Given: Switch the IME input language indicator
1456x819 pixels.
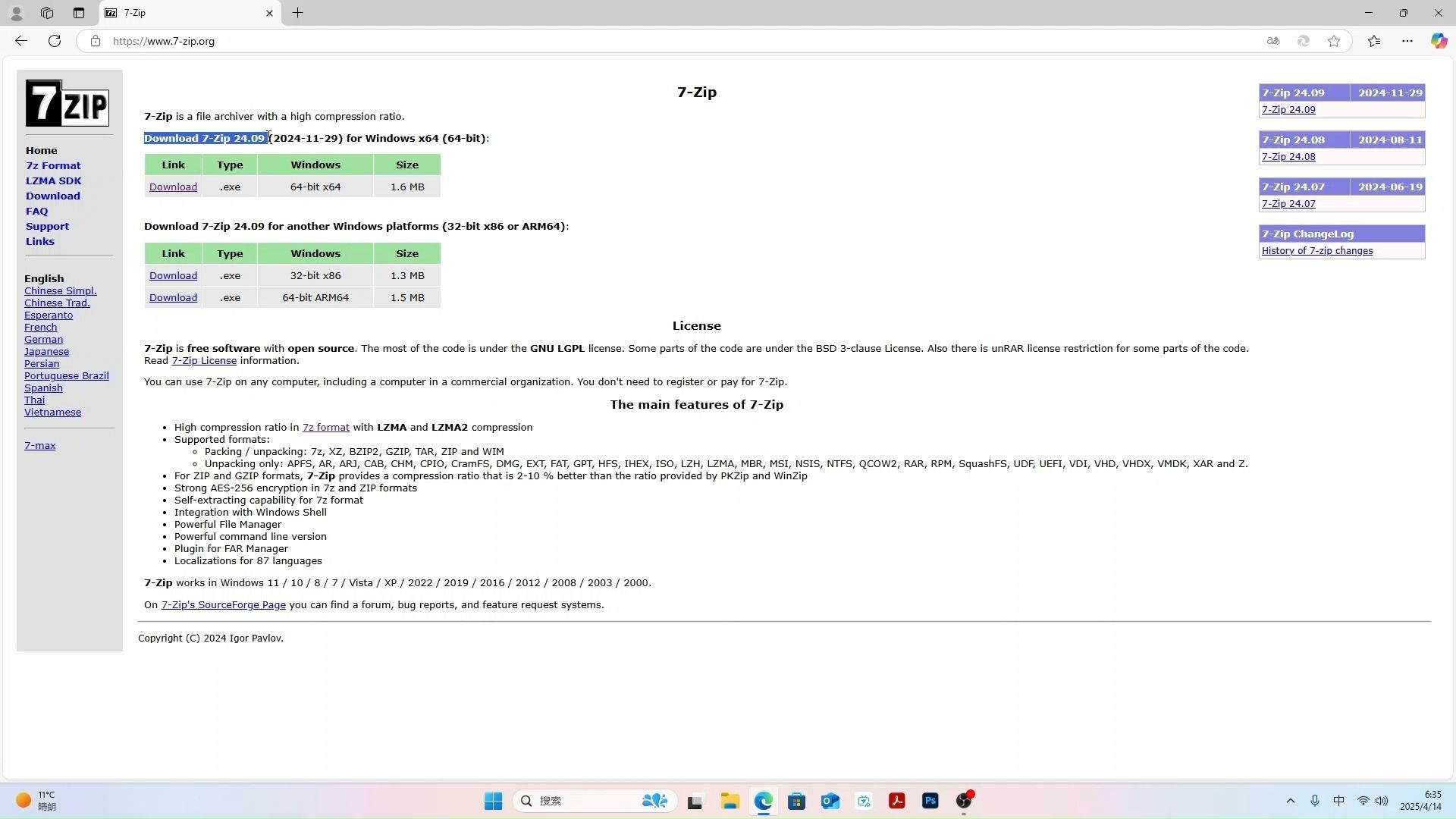Looking at the screenshot, I should pyautogui.click(x=1338, y=801).
